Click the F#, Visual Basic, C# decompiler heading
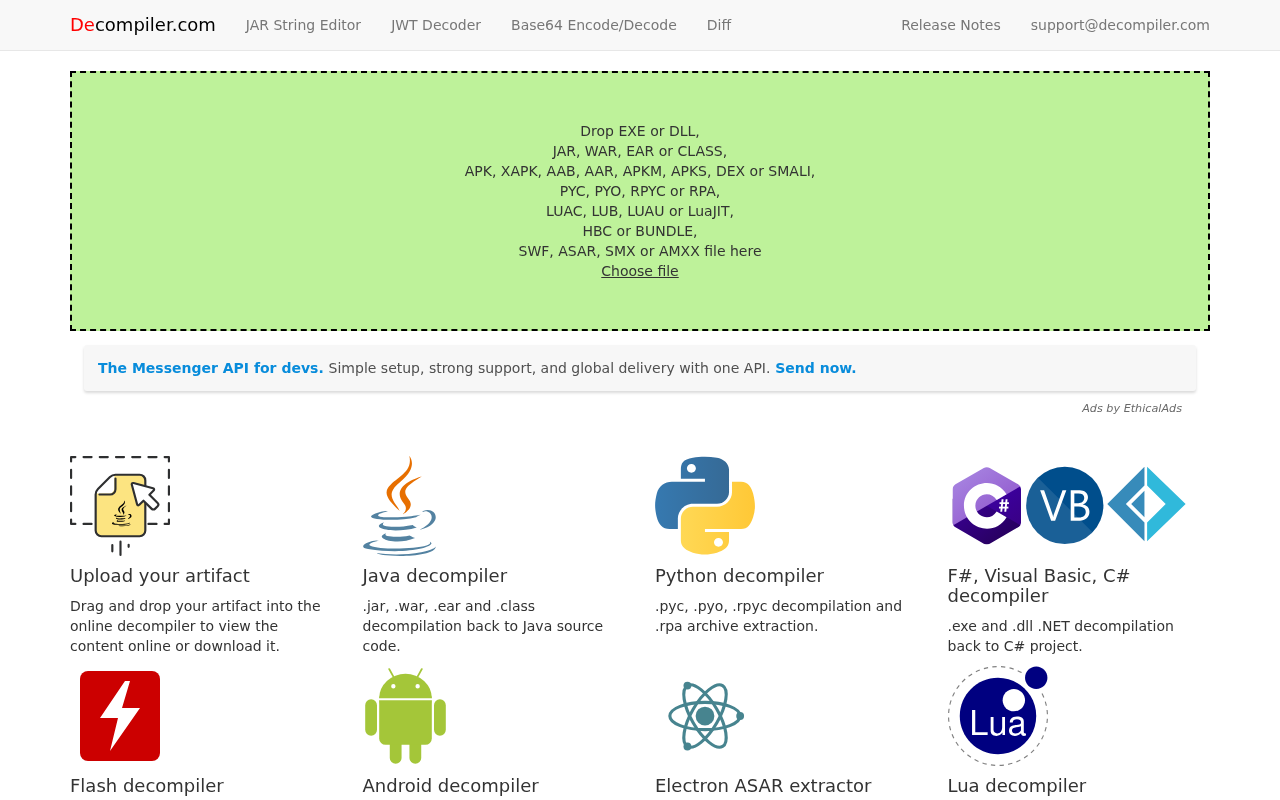This screenshot has width=1280, height=800. (x=1039, y=586)
